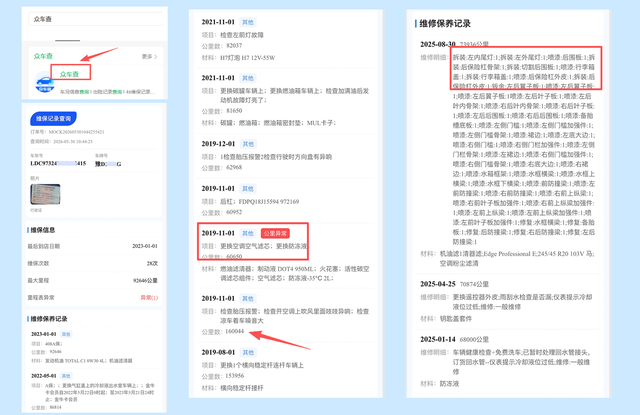
Task: Click the 维修保养记录 heading on right panel
Action: pyautogui.click(x=445, y=24)
